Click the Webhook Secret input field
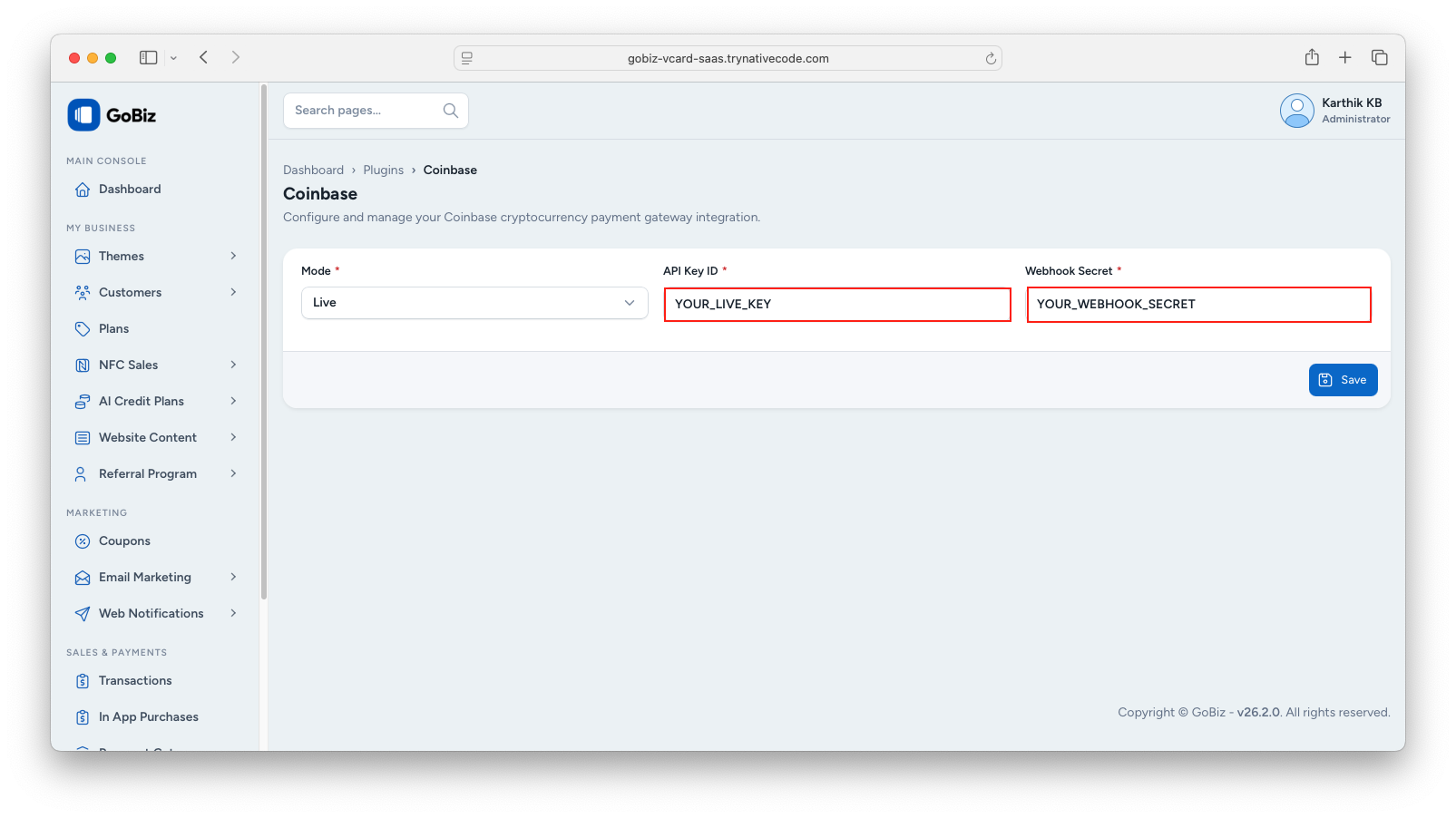This screenshot has width=1456, height=818. (x=1198, y=305)
